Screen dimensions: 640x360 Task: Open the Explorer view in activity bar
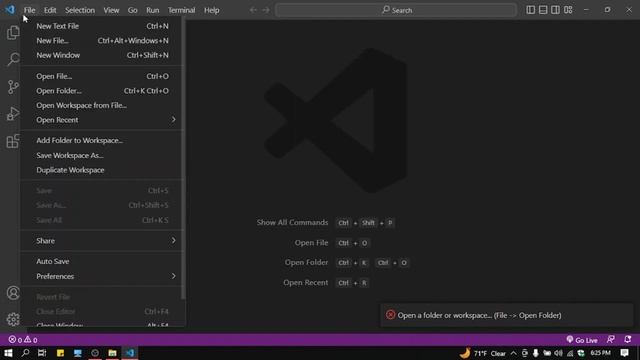pyautogui.click(x=13, y=33)
